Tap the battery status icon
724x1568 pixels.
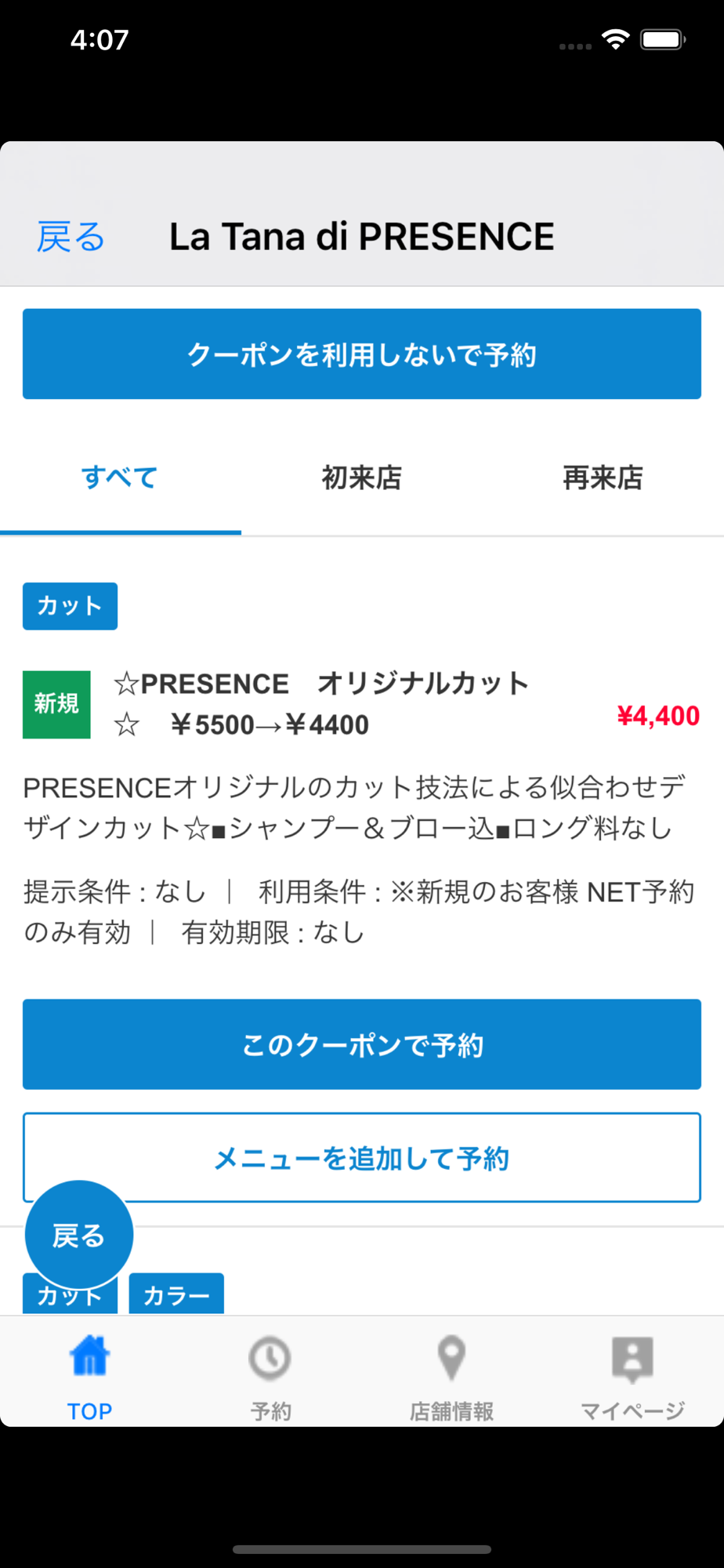point(662,39)
